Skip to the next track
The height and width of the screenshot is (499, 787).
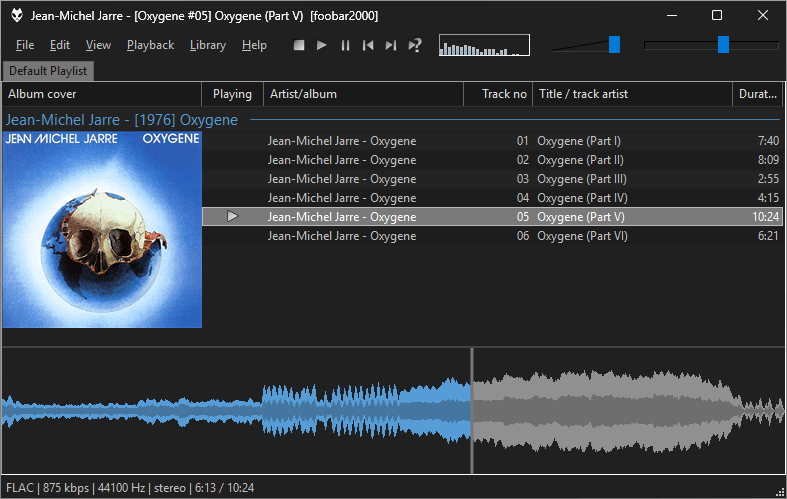point(391,45)
